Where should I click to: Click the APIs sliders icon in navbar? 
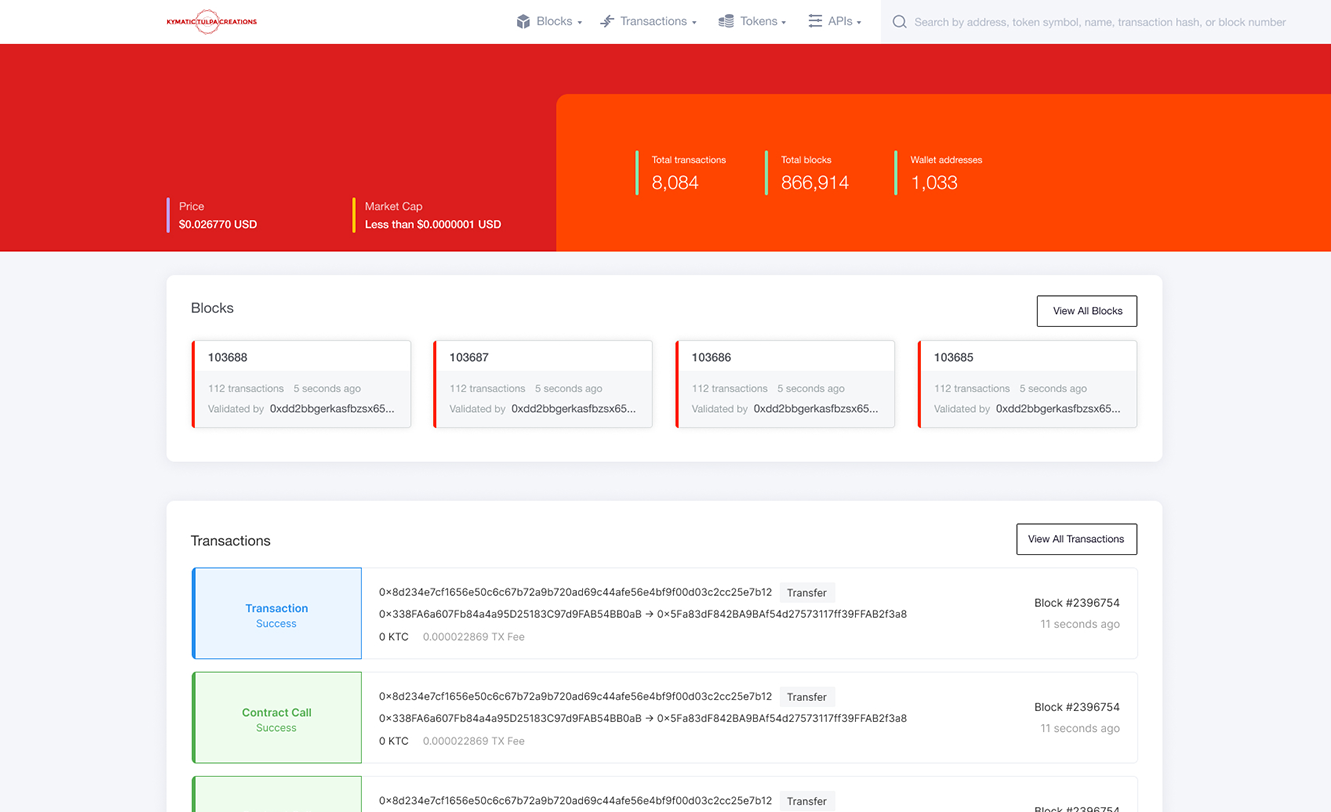click(815, 21)
